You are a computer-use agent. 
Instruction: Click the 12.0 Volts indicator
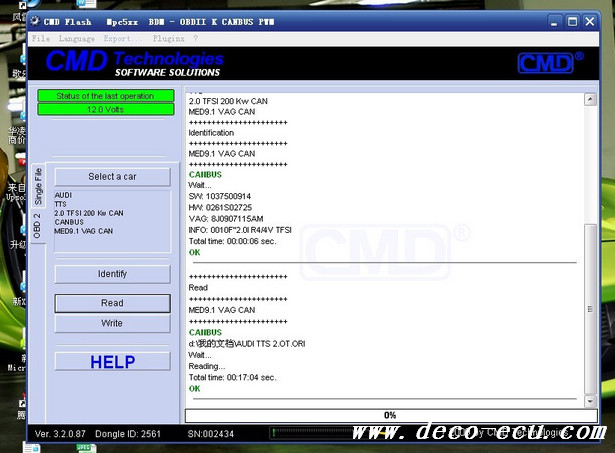(x=106, y=109)
